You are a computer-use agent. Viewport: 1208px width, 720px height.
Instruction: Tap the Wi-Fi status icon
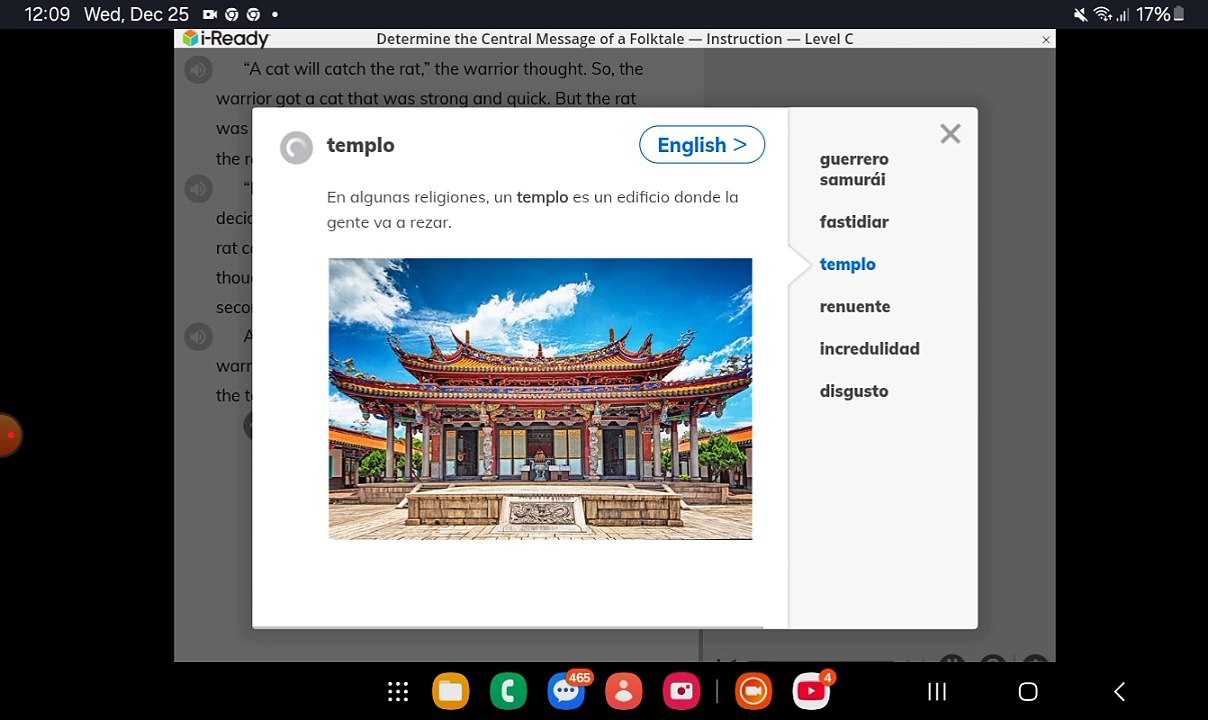(x=1103, y=15)
